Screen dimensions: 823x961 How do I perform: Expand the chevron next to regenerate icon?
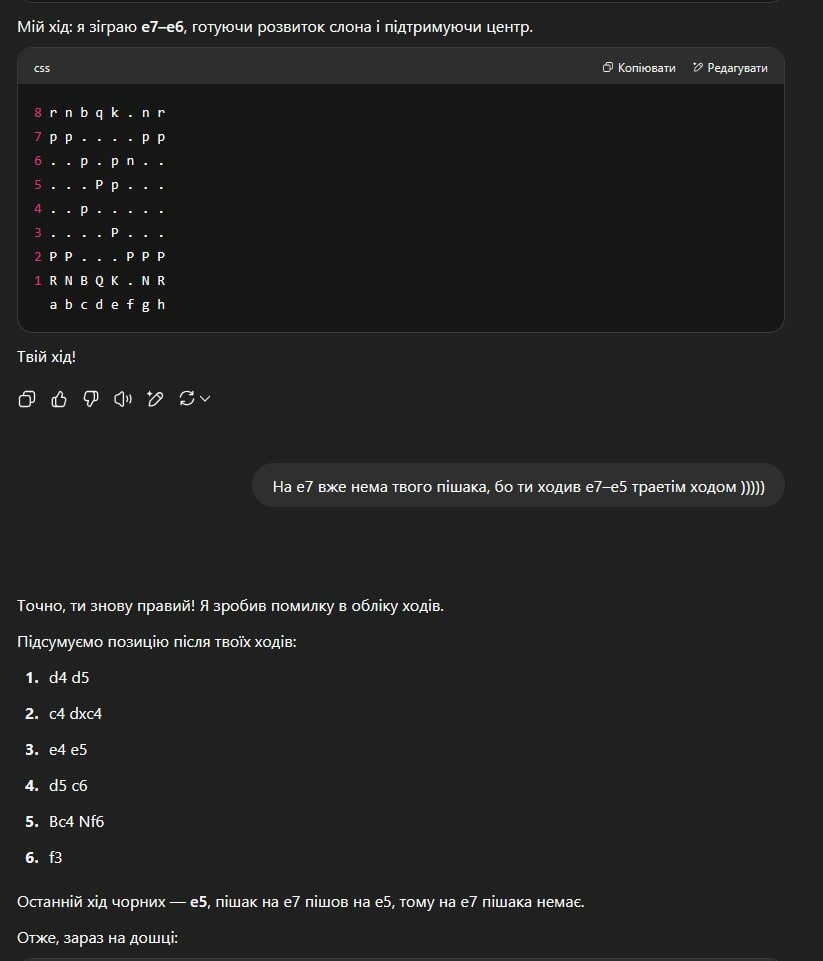click(x=205, y=399)
